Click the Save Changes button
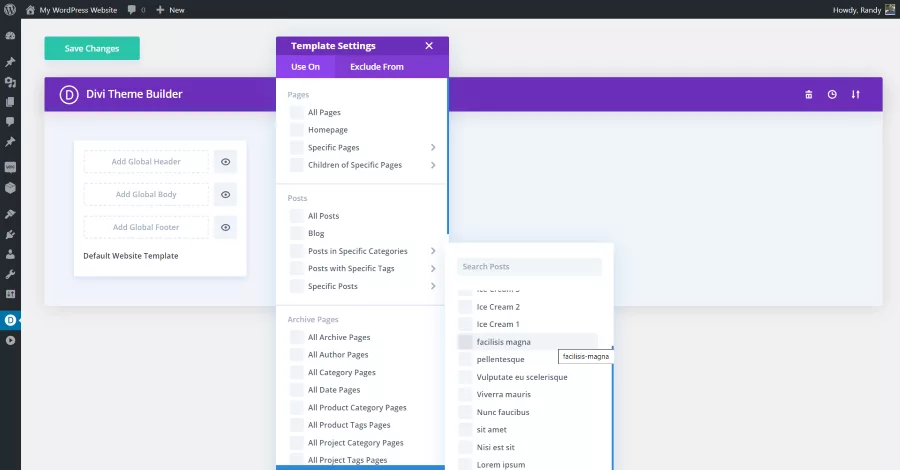The height and width of the screenshot is (470, 900). coord(92,48)
